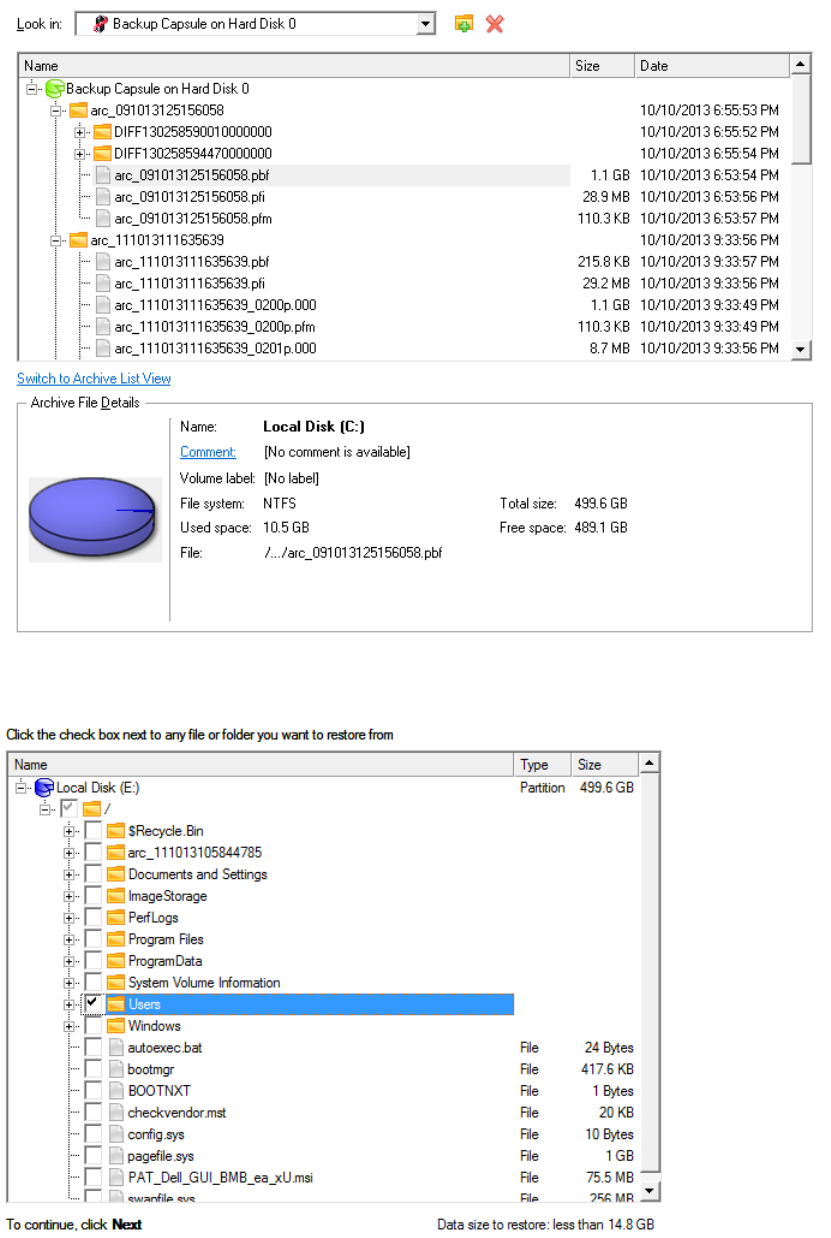Check the bootmgr file checkbox
The height and width of the screenshot is (1238, 831).
[x=93, y=1069]
